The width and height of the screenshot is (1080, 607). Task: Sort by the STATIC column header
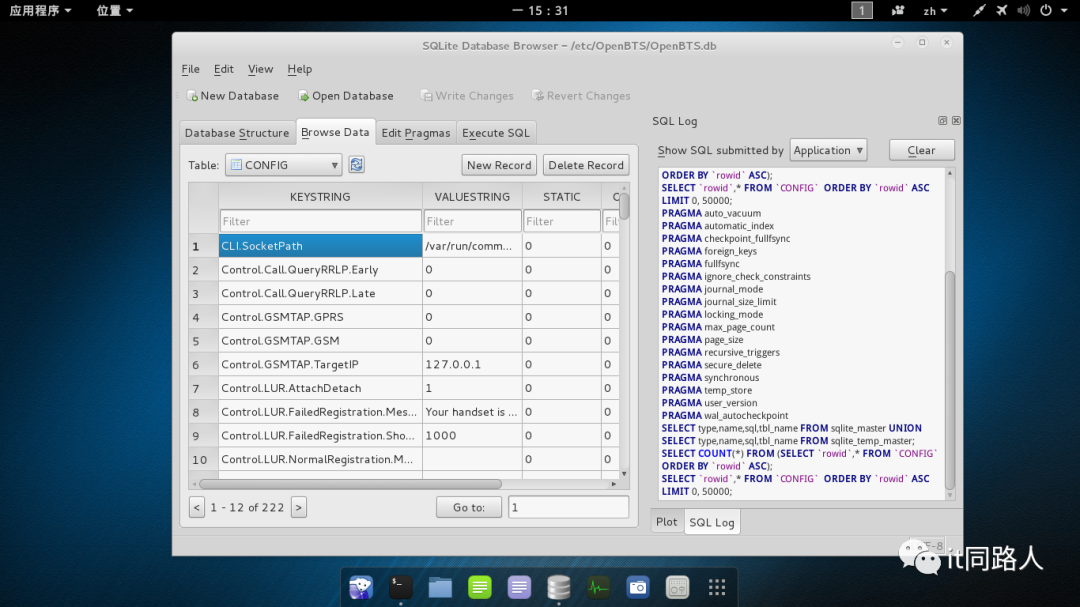[562, 196]
